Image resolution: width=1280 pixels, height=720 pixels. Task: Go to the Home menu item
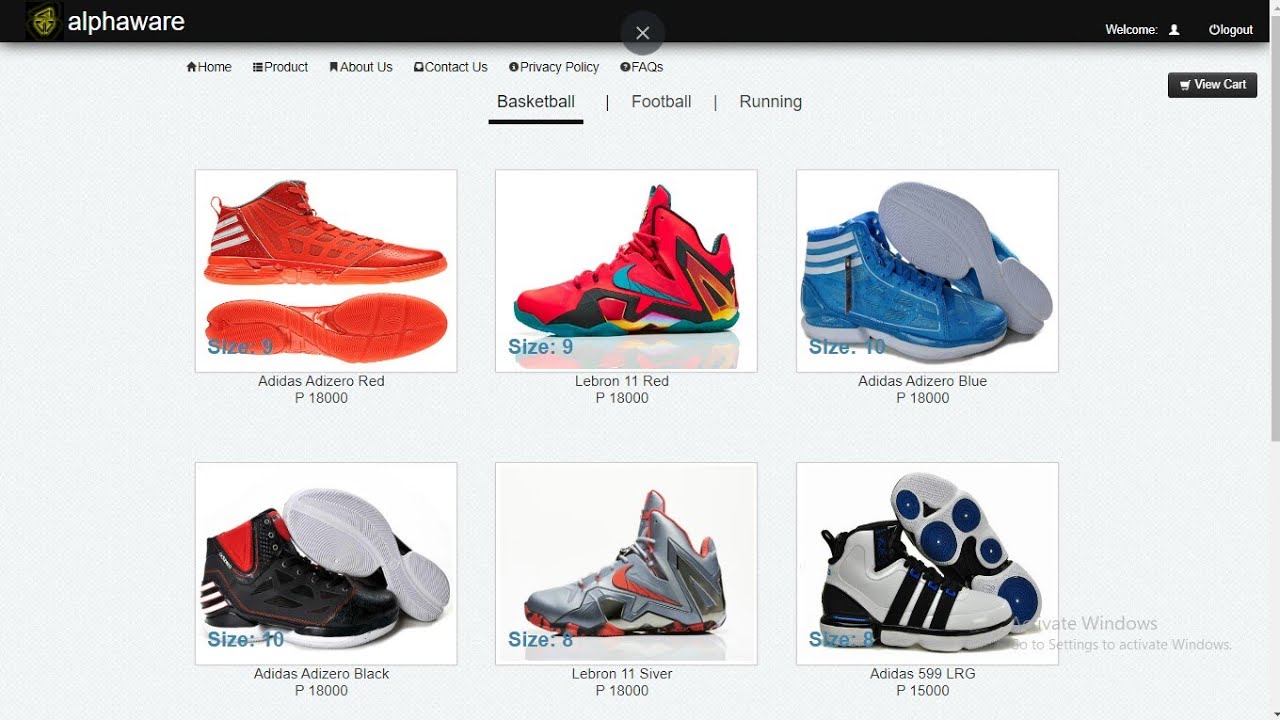(x=209, y=67)
